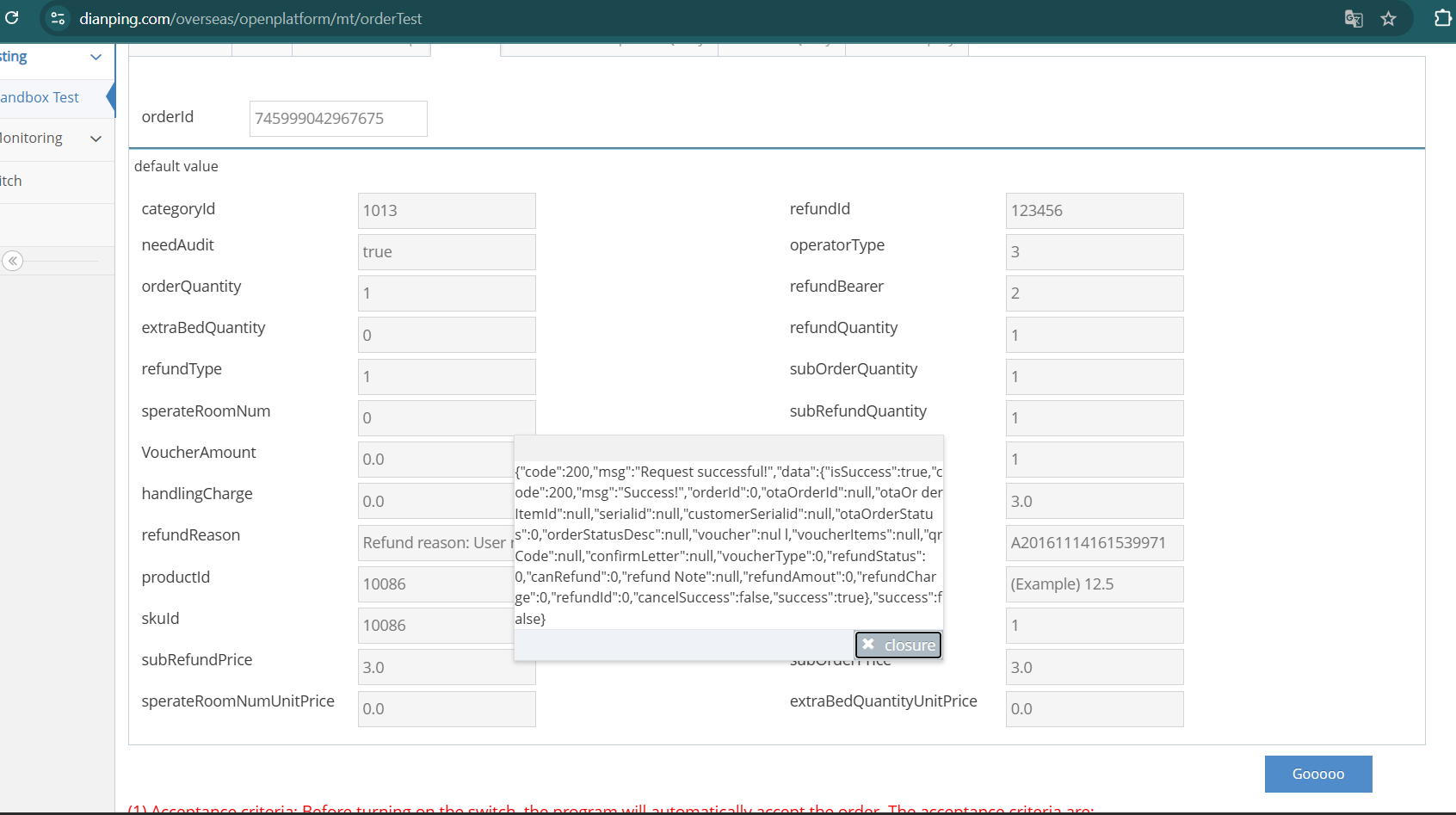Click the operatorType input field
The image size is (1456, 815).
tap(1094, 252)
